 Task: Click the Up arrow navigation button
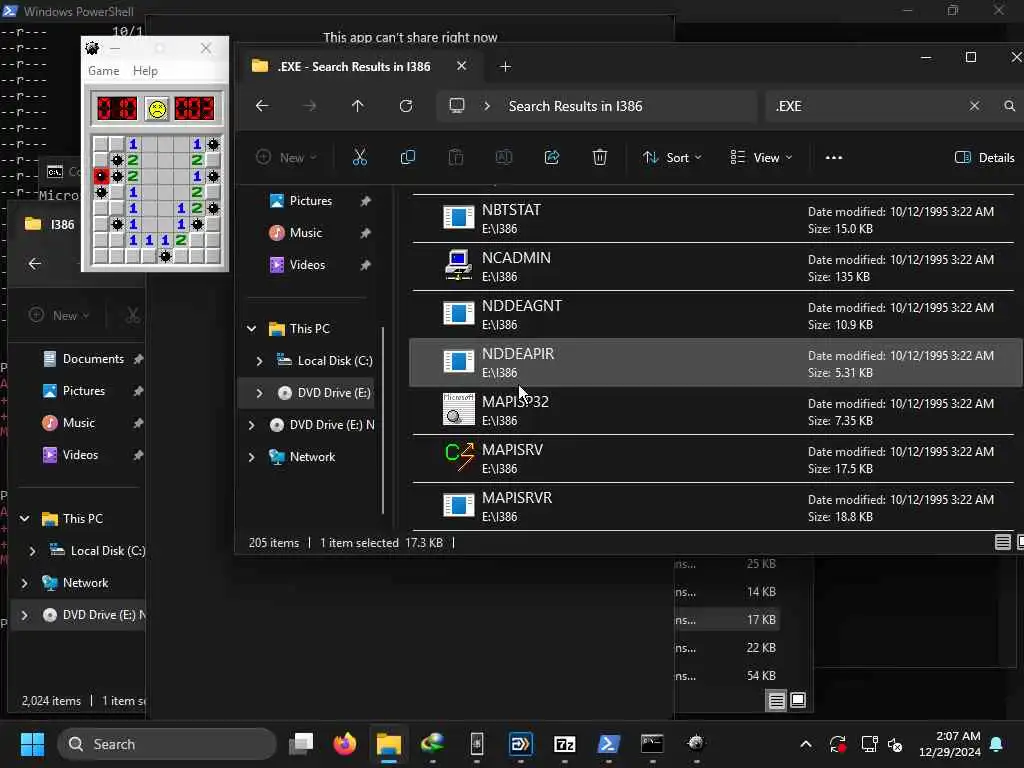coord(357,106)
